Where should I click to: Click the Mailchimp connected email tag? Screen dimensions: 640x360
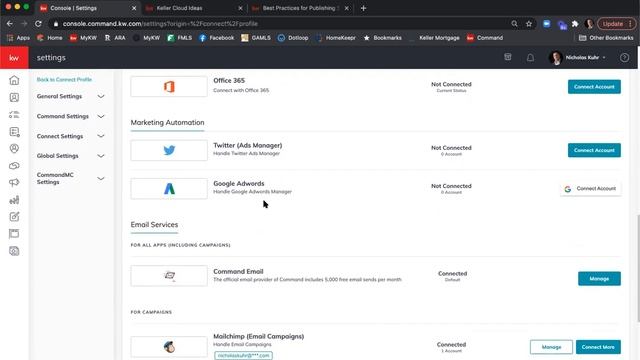pos(243,356)
